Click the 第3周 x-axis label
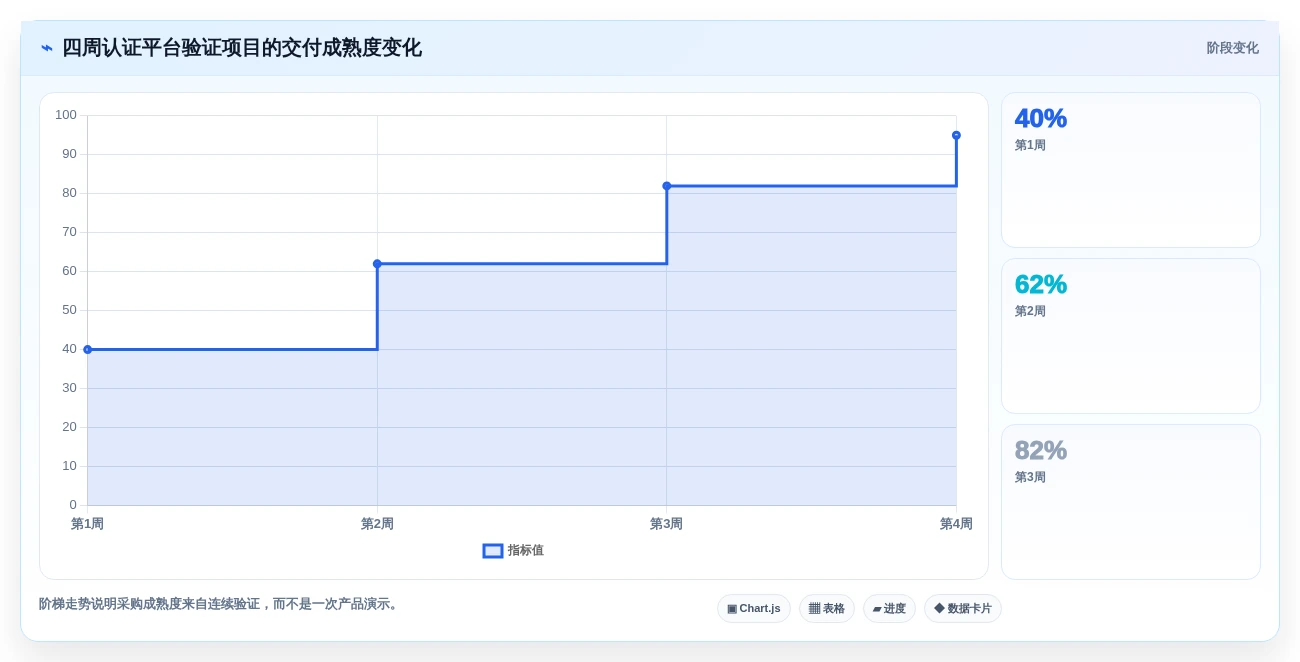This screenshot has width=1300, height=662. coord(667,524)
